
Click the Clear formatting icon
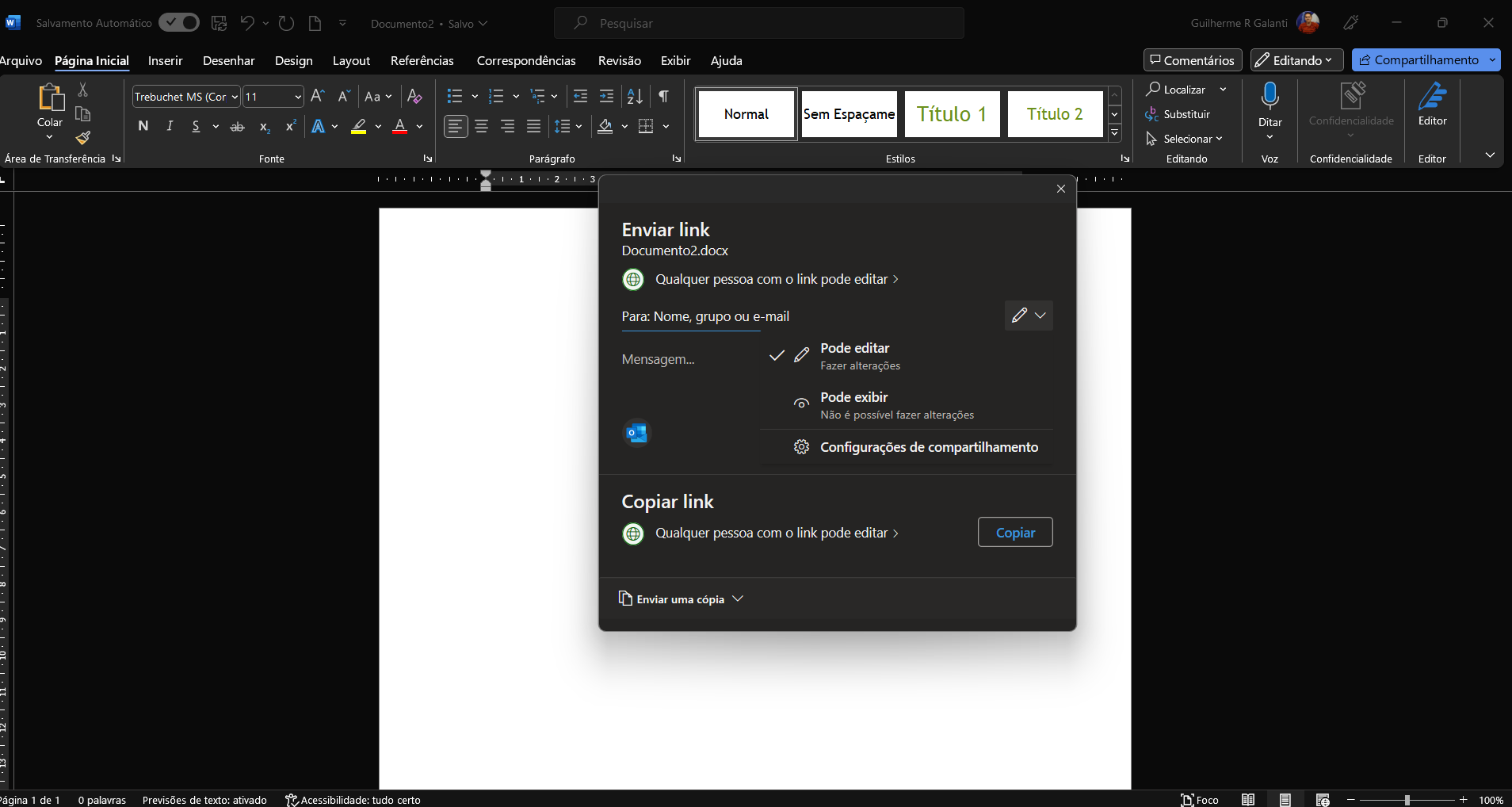pos(414,96)
